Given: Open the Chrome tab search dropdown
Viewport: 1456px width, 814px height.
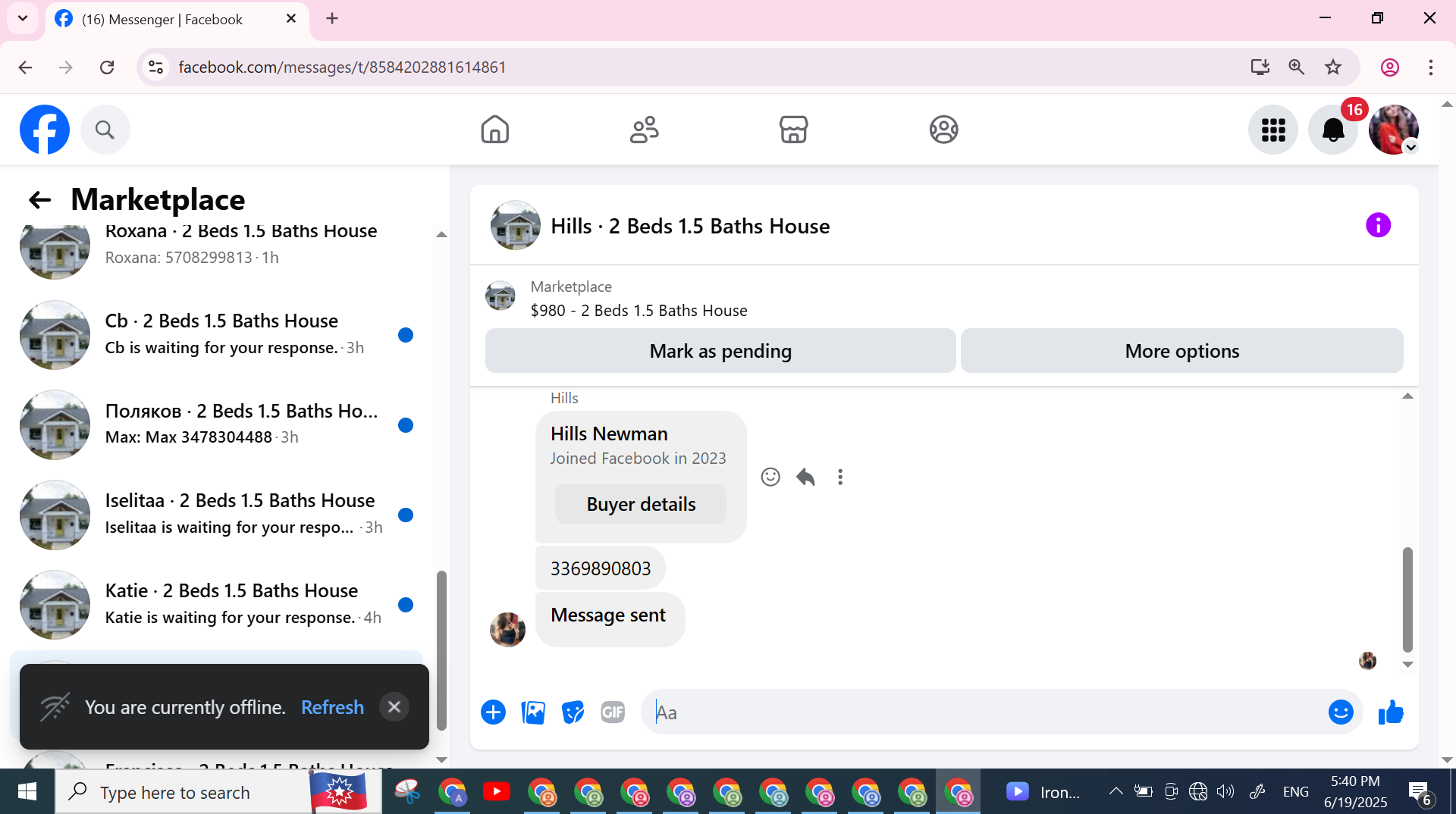Looking at the screenshot, I should coord(23,18).
